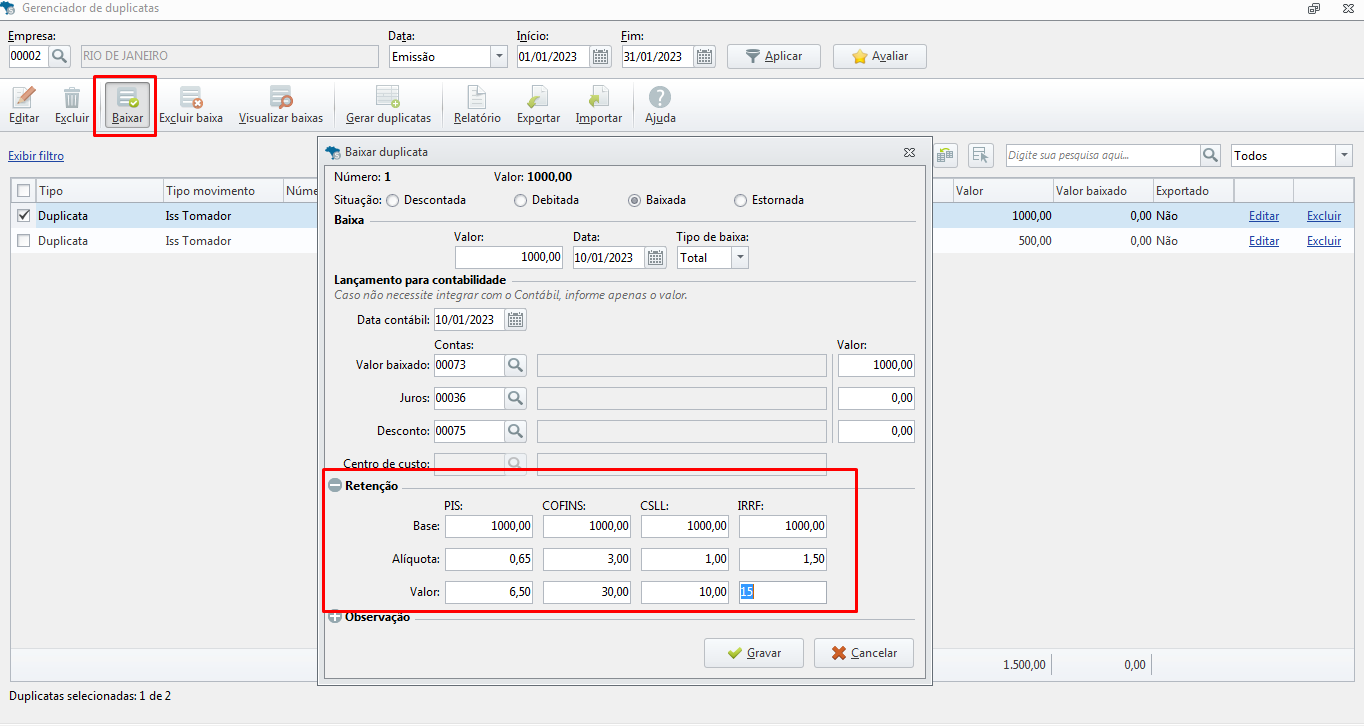
Task: Open the Editar toolbar tool
Action: pos(24,106)
